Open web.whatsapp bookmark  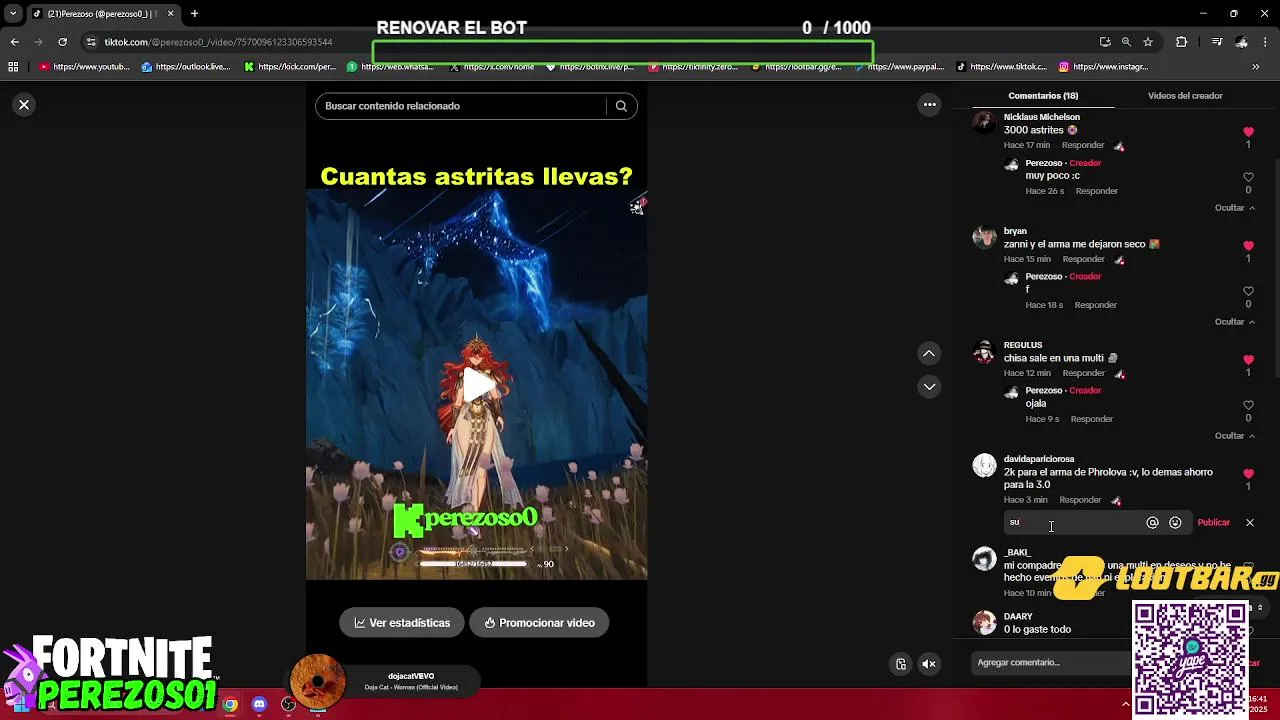[391, 67]
